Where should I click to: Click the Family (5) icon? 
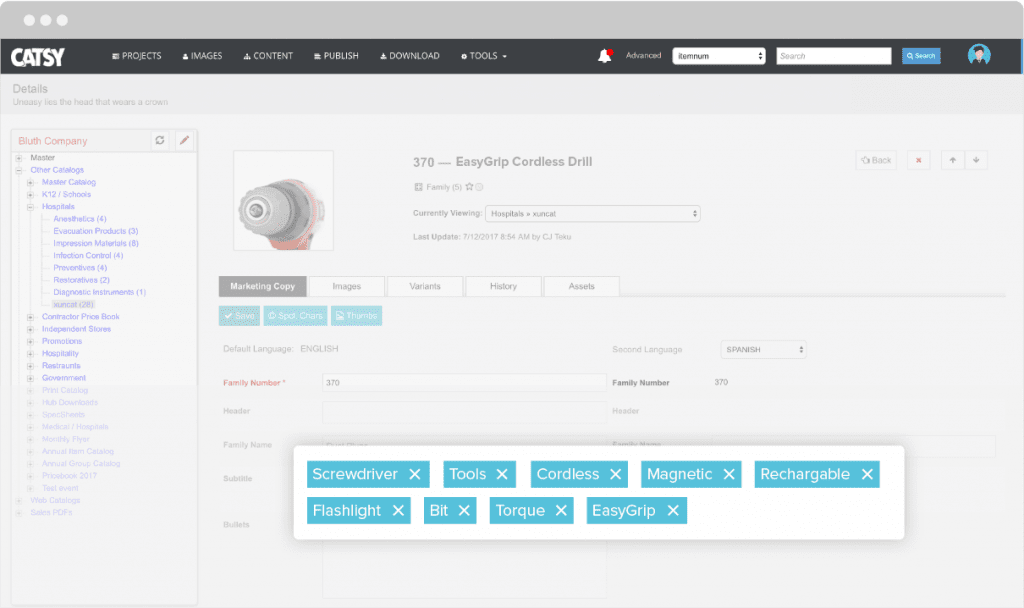(x=418, y=187)
